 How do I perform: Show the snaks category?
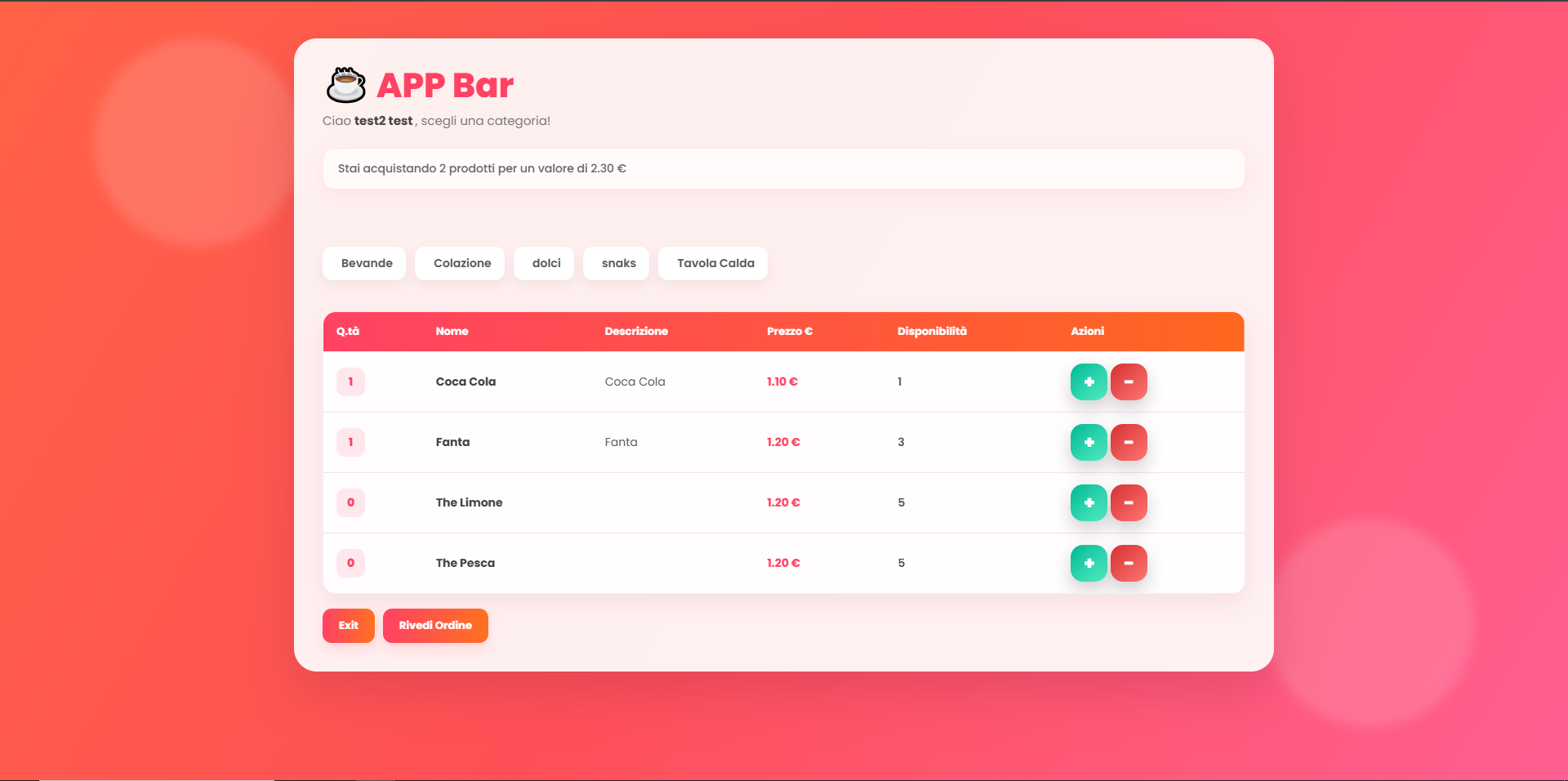pos(616,263)
